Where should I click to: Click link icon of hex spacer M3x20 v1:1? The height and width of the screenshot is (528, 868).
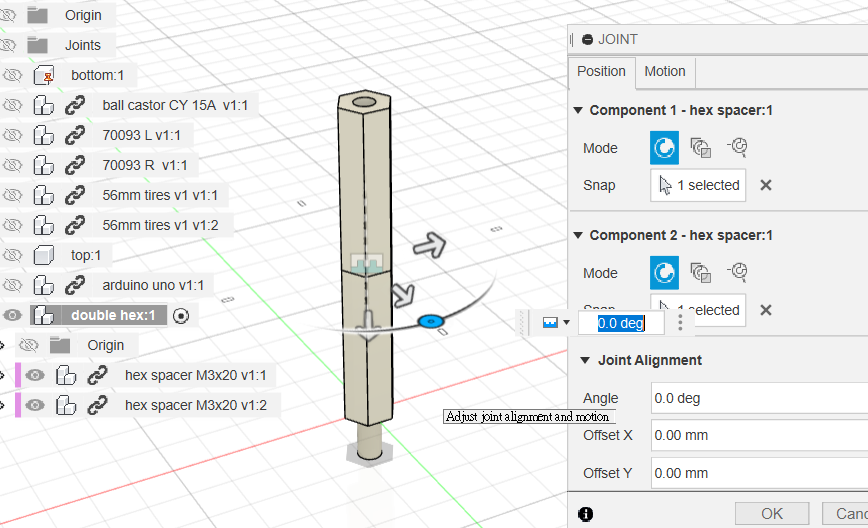point(97,375)
